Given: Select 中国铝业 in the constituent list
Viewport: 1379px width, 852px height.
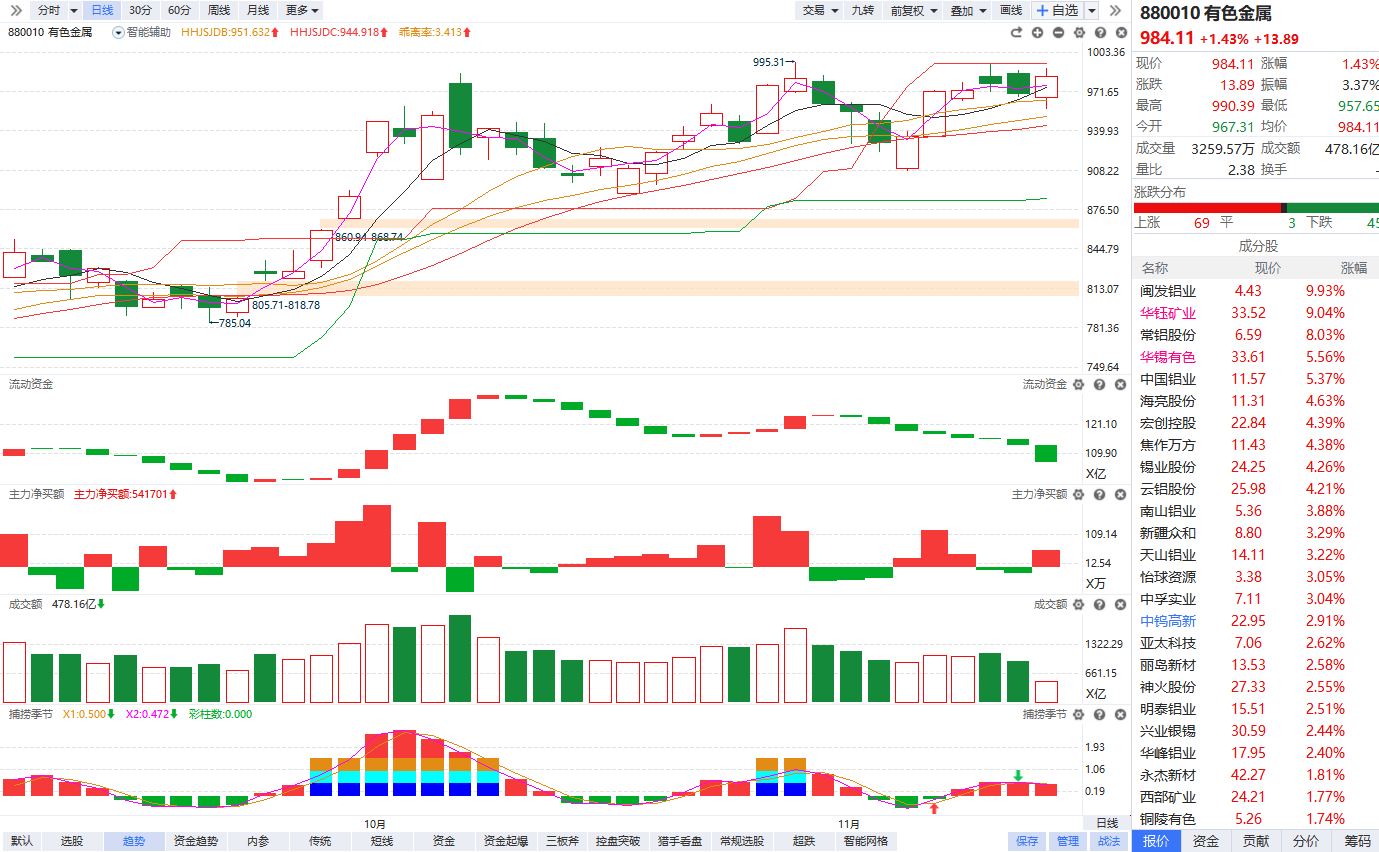Looking at the screenshot, I should [x=1167, y=379].
